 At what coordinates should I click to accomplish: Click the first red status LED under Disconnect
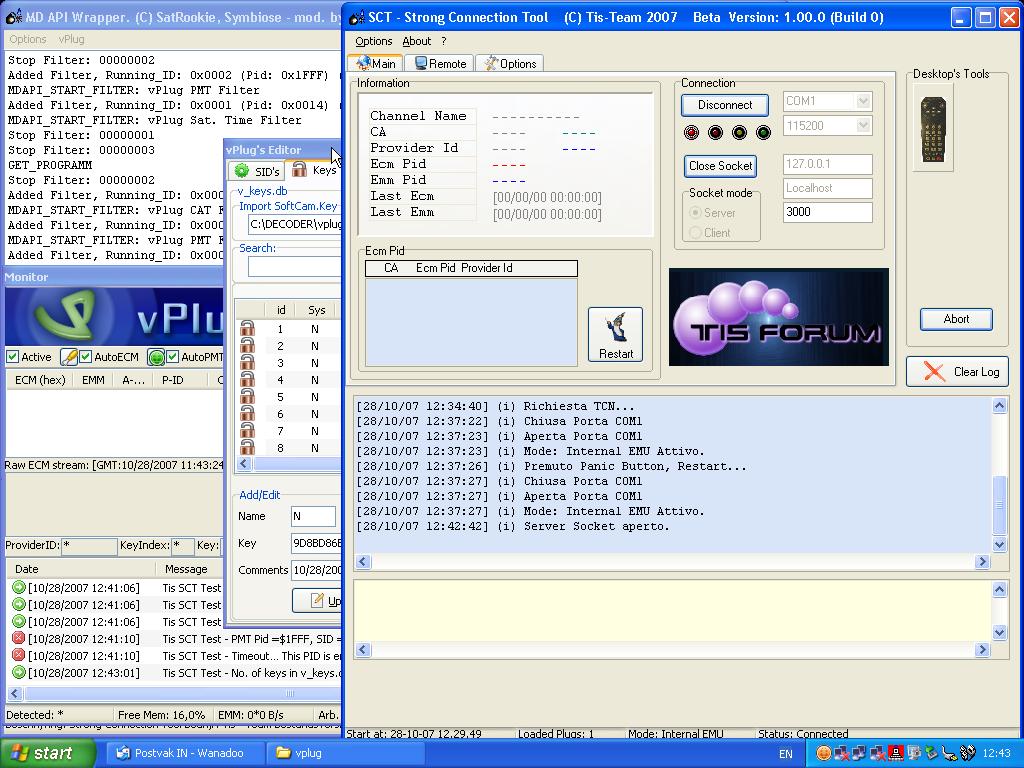[x=691, y=133]
